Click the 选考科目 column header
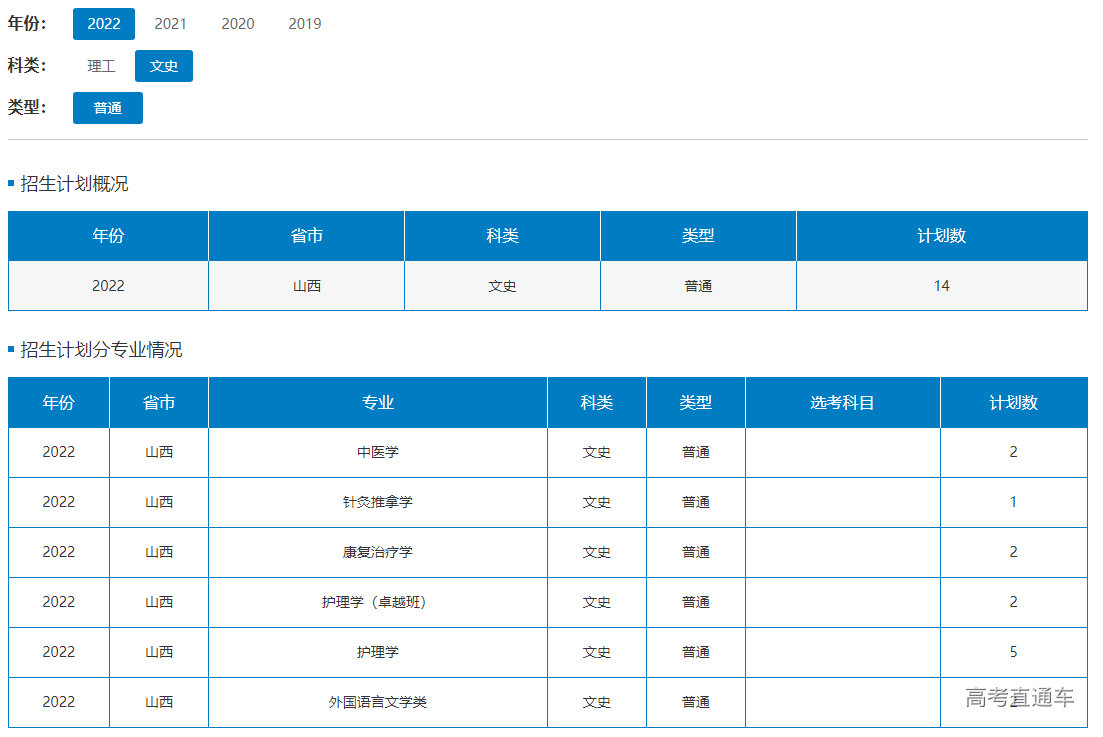 pyautogui.click(x=842, y=402)
